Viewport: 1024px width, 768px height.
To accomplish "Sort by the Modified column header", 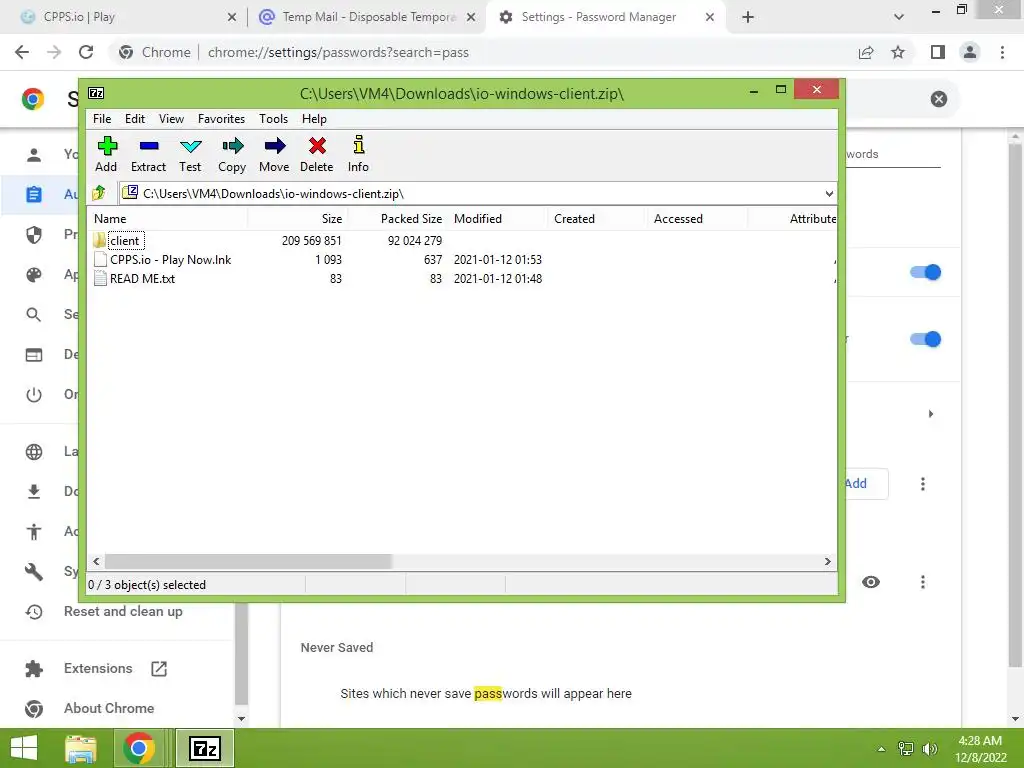I will tap(497, 219).
